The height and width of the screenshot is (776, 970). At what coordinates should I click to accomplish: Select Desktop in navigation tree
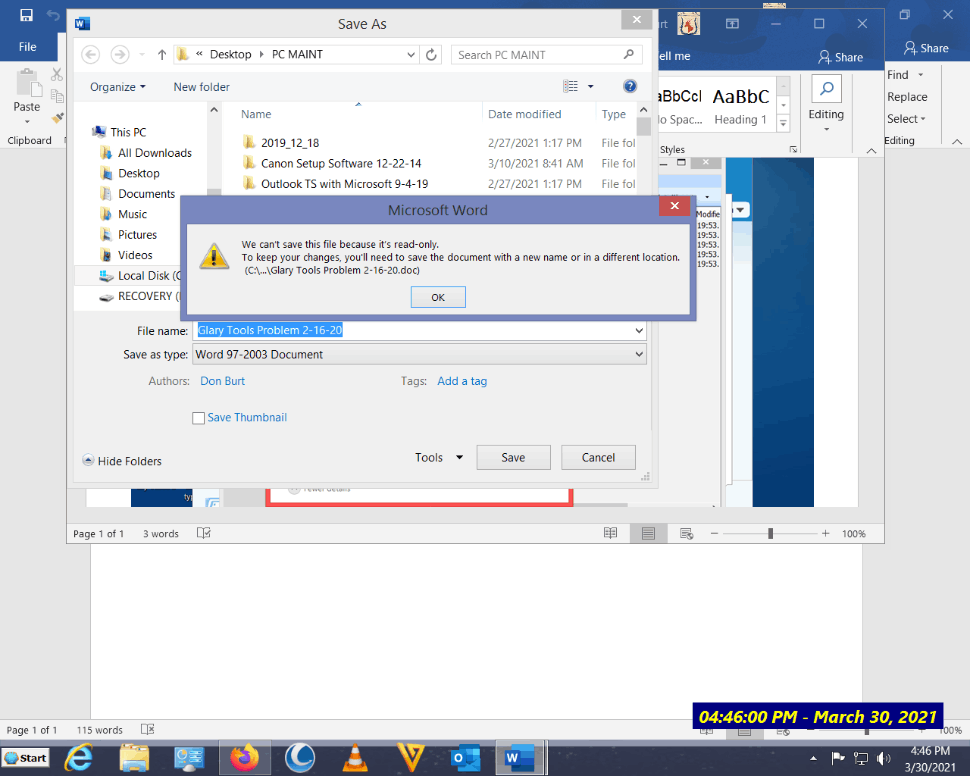(139, 173)
